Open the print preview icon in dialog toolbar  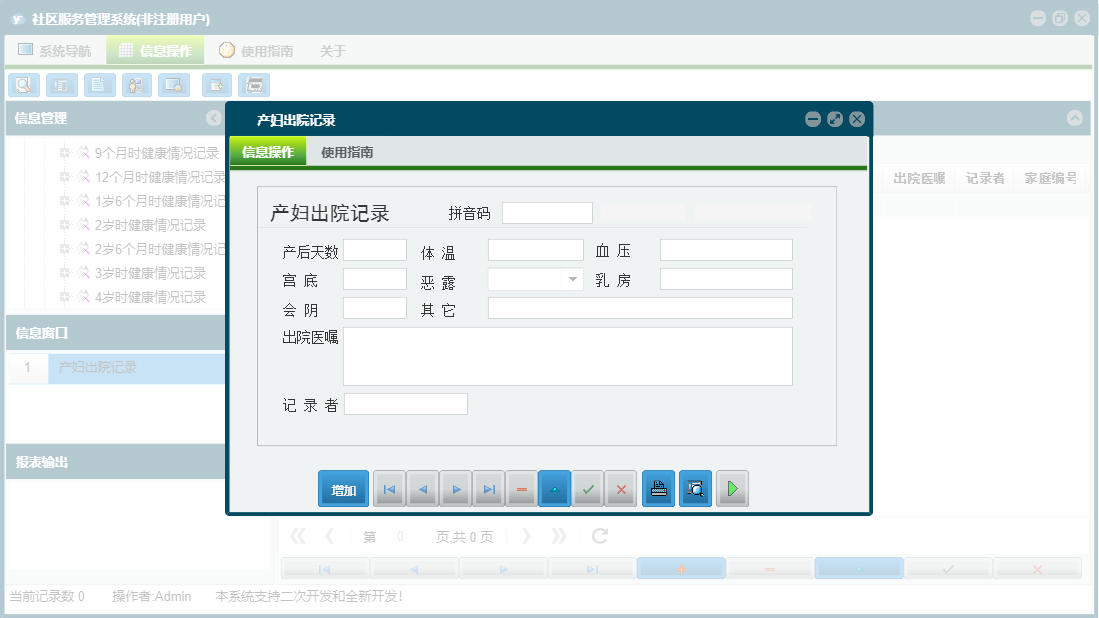click(x=694, y=489)
